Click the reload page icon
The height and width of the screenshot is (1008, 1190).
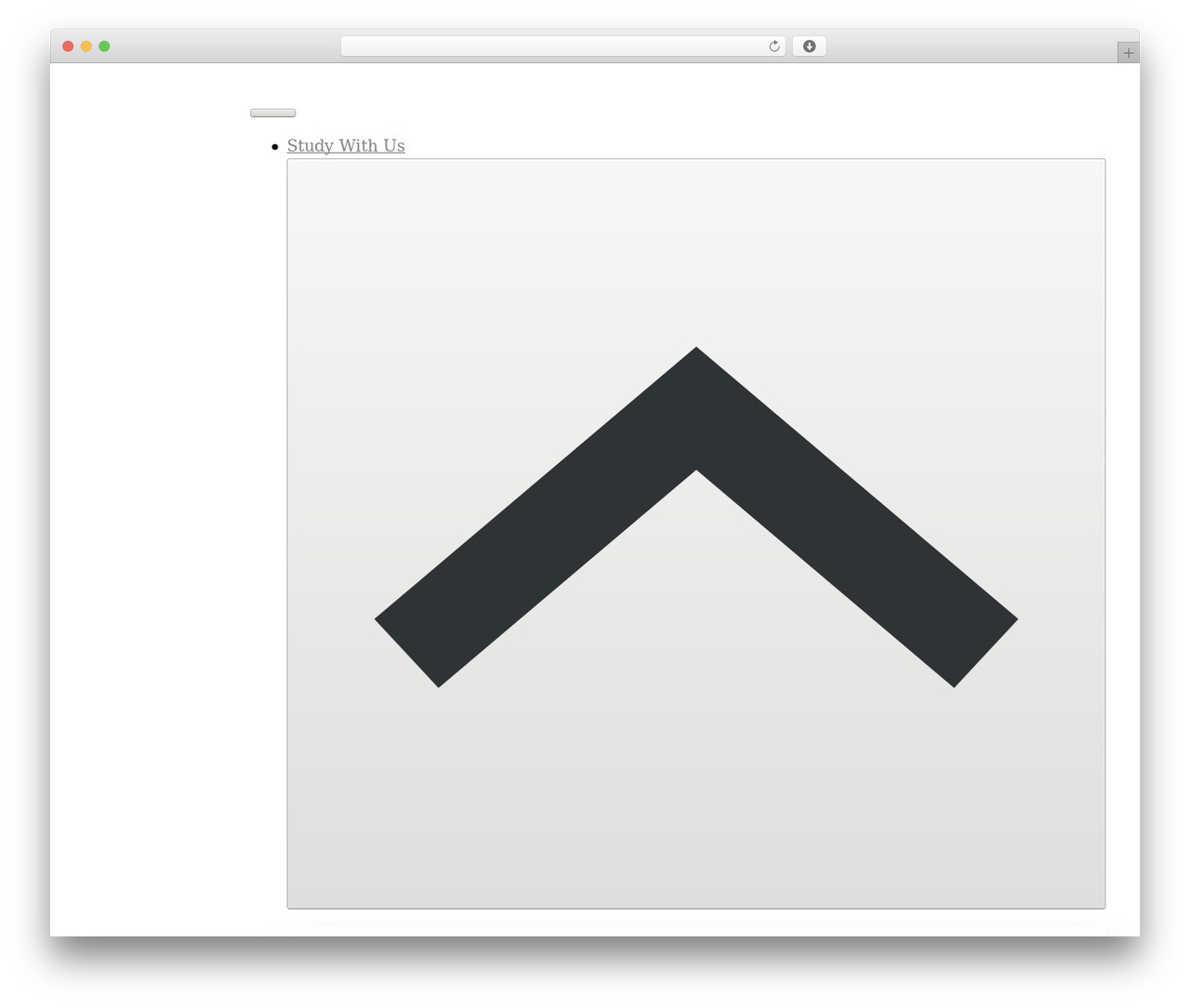pyautogui.click(x=773, y=46)
